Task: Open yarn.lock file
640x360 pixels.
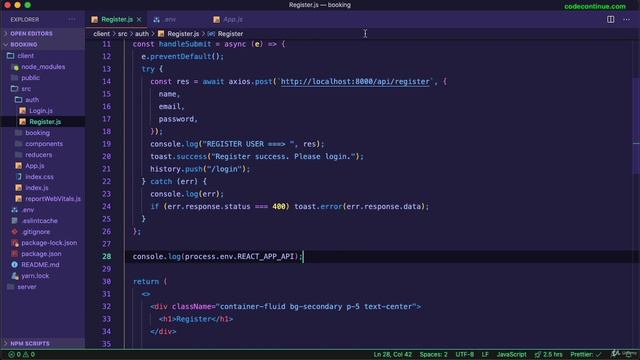Action: pyautogui.click(x=35, y=276)
